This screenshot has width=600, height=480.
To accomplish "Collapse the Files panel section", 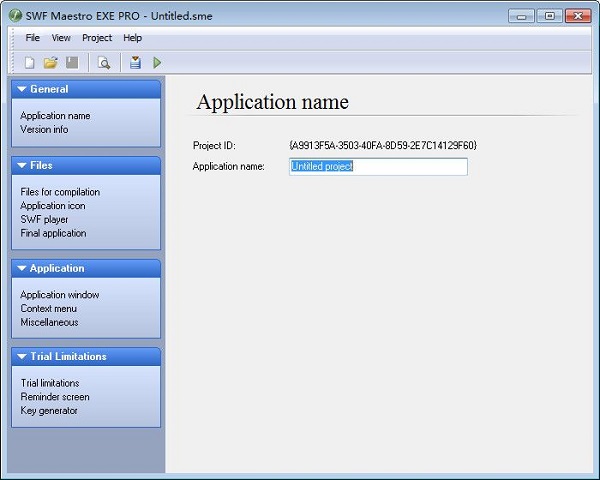I will pos(22,165).
